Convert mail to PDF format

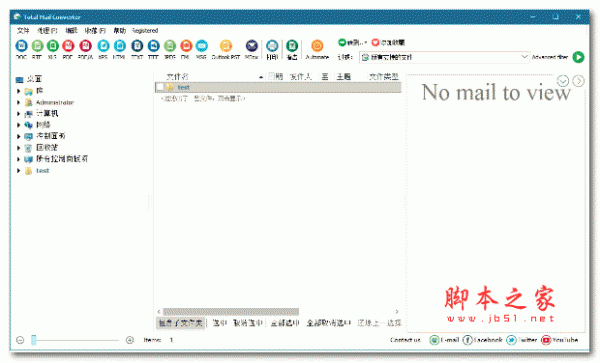68,49
